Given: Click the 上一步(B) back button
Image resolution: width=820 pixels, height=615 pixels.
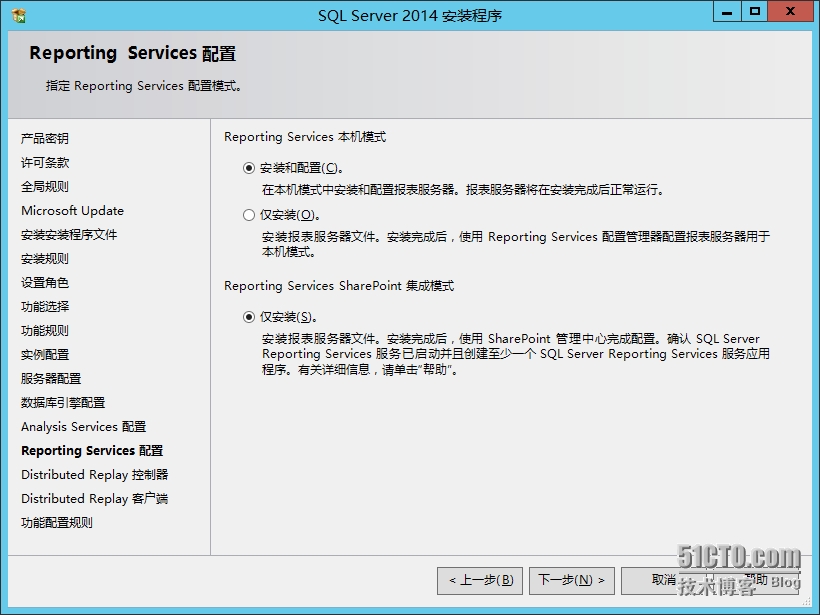Looking at the screenshot, I should pos(480,580).
